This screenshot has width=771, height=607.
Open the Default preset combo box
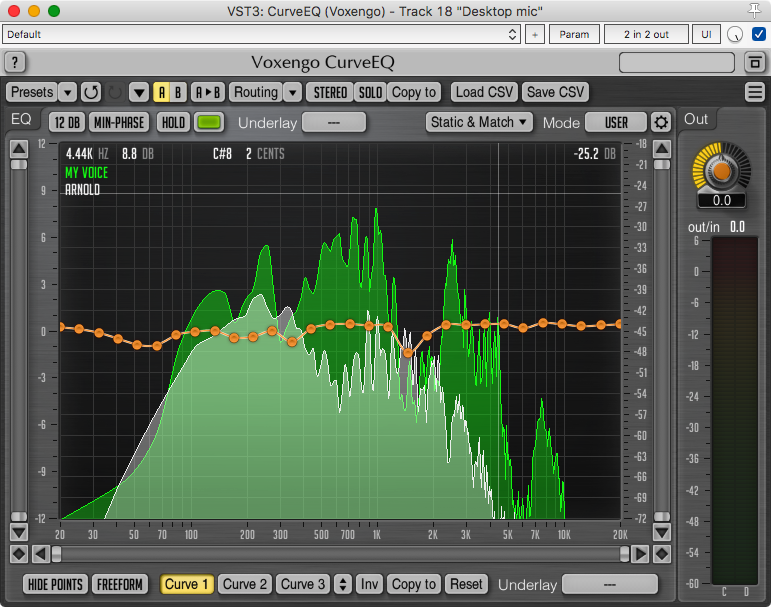click(262, 34)
